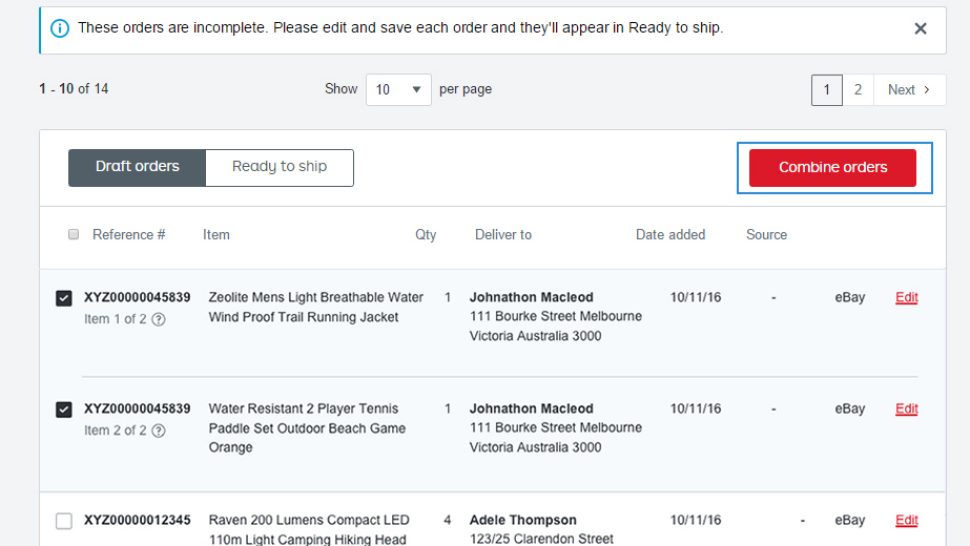Edit the Zeolite Running Jacket order
This screenshot has height=546, width=970.
(906, 297)
